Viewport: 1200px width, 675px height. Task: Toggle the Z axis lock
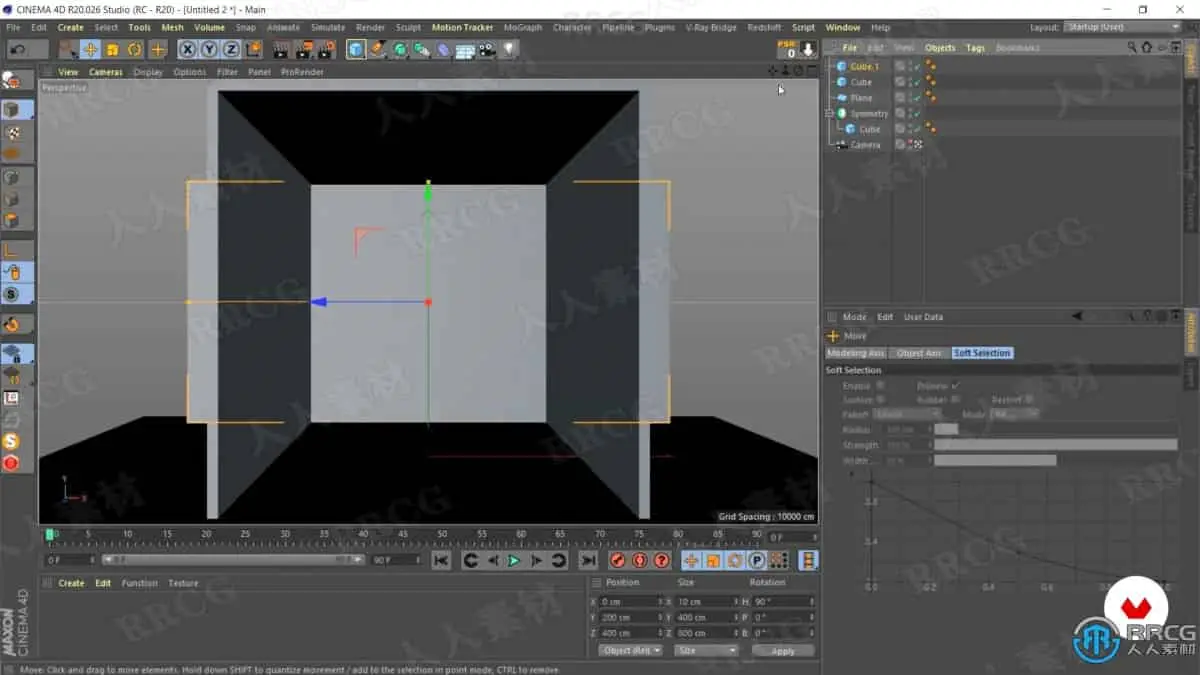231,49
